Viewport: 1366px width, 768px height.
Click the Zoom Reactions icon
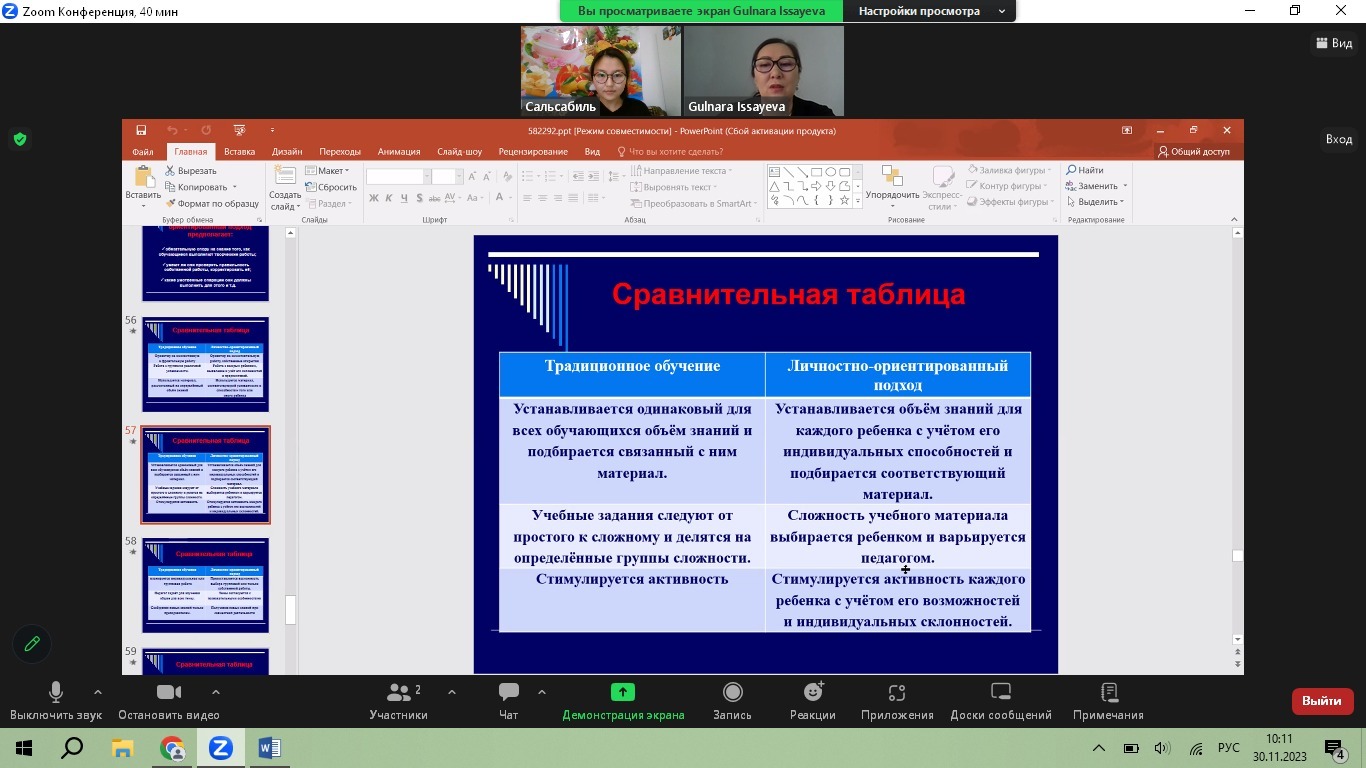click(x=812, y=693)
